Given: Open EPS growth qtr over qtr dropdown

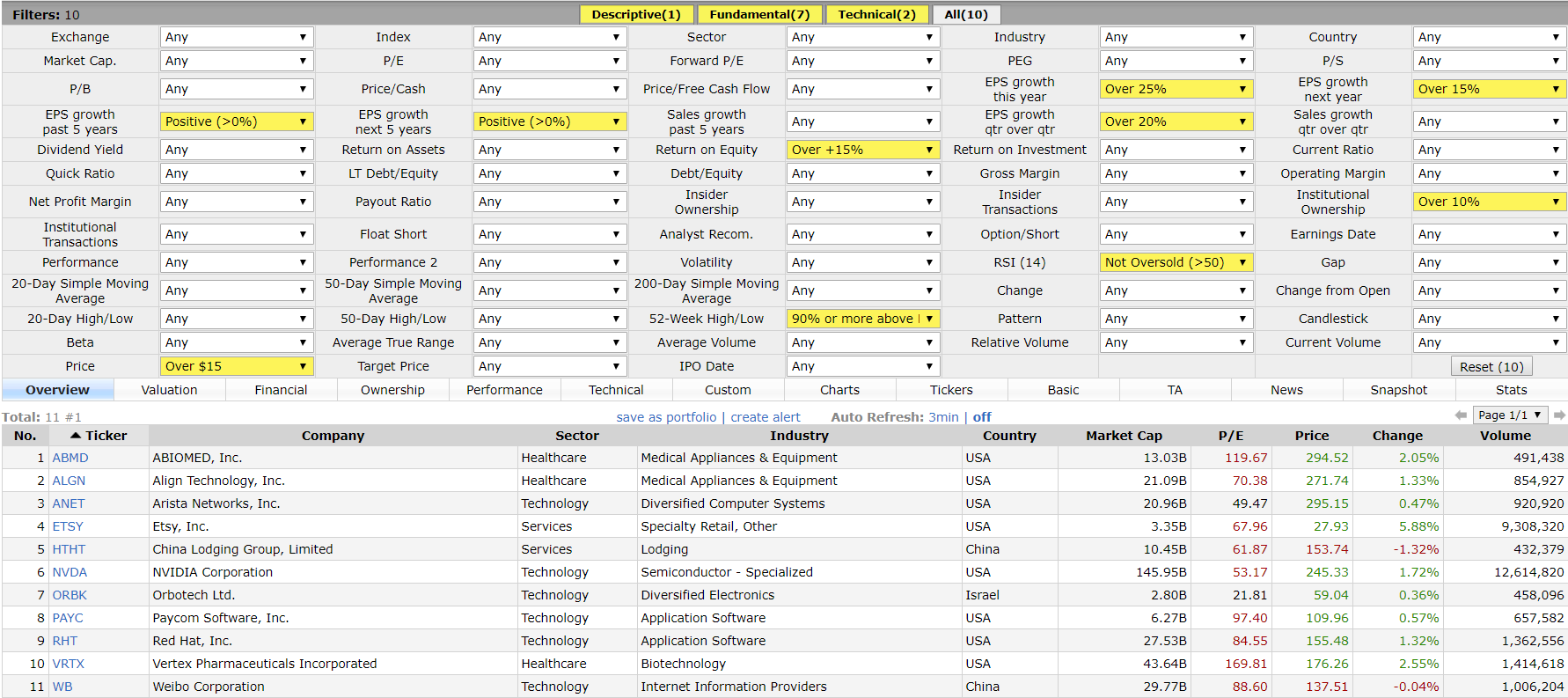Looking at the screenshot, I should pyautogui.click(x=1176, y=121).
